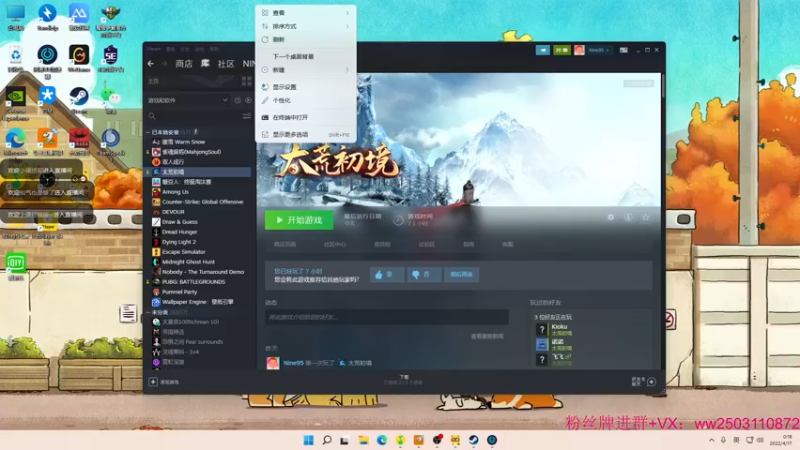Open 显示设置 from context menu
The width and height of the screenshot is (800, 450).
tap(306, 87)
